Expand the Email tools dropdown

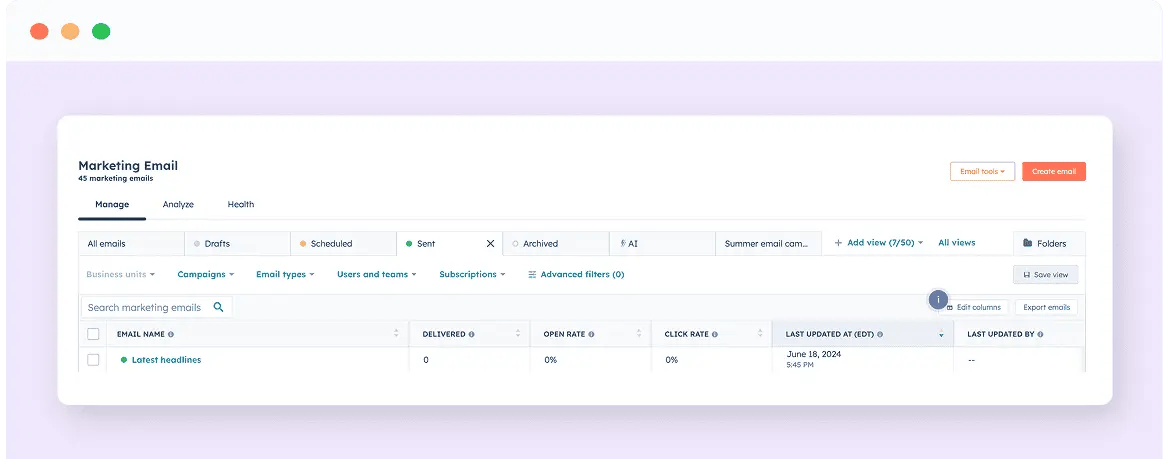pyautogui.click(x=983, y=171)
